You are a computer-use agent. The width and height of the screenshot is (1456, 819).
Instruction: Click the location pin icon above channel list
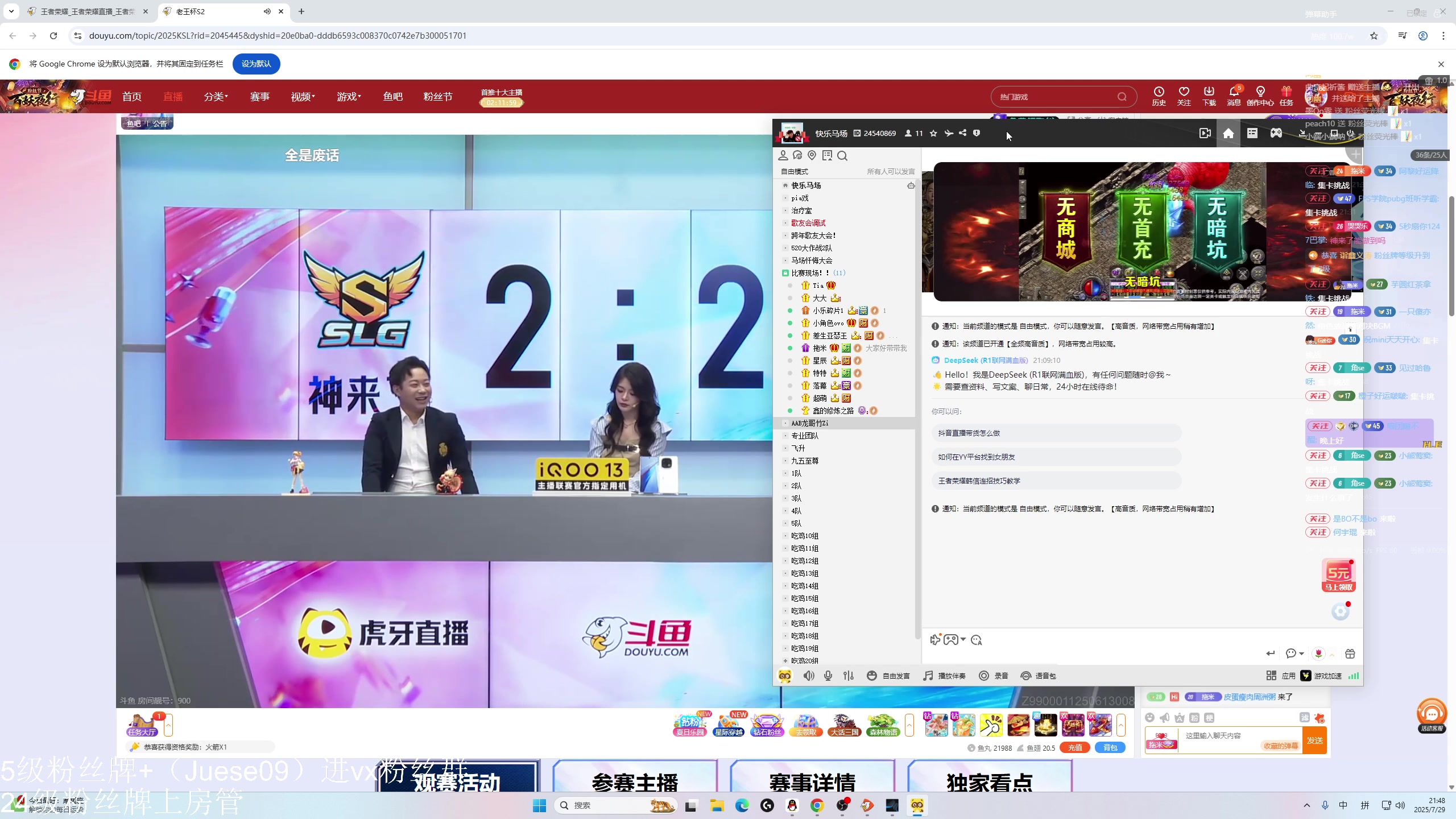point(812,155)
